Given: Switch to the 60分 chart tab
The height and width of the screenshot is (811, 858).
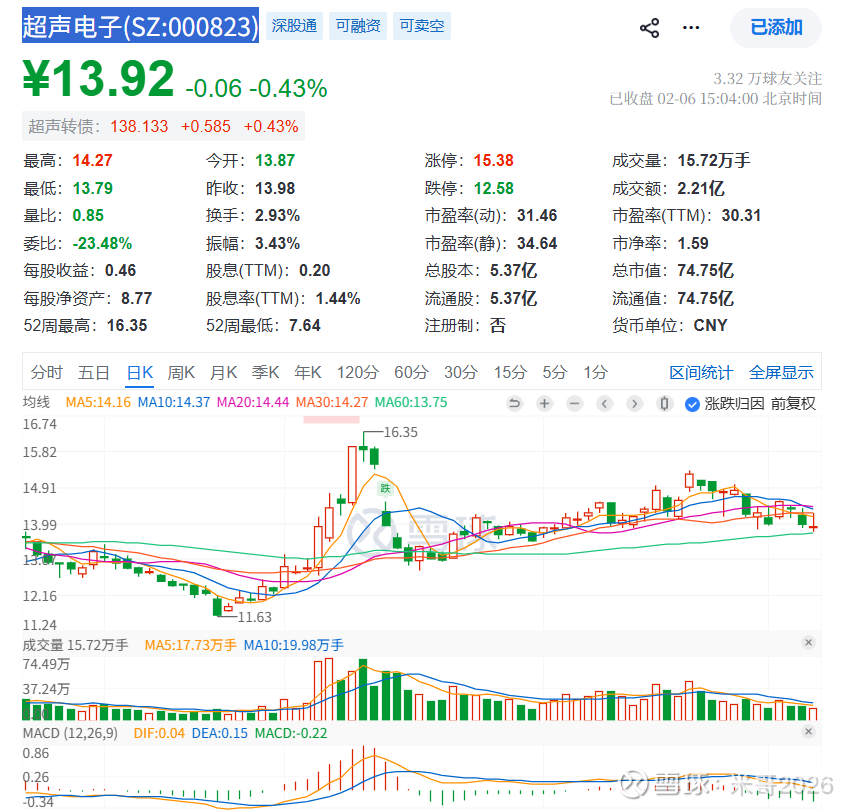Looking at the screenshot, I should pyautogui.click(x=411, y=373).
